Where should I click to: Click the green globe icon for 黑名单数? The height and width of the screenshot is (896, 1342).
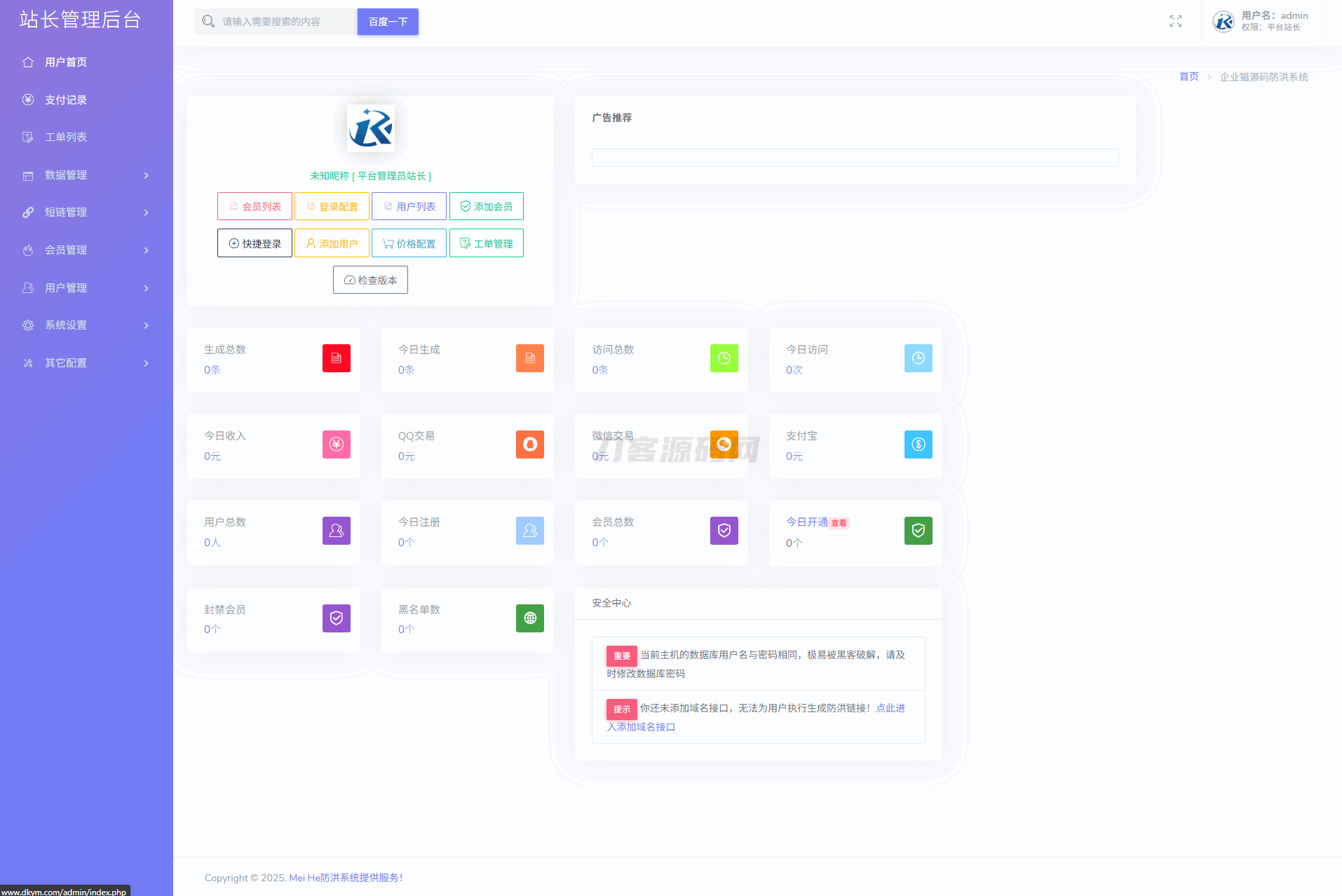[x=529, y=618]
